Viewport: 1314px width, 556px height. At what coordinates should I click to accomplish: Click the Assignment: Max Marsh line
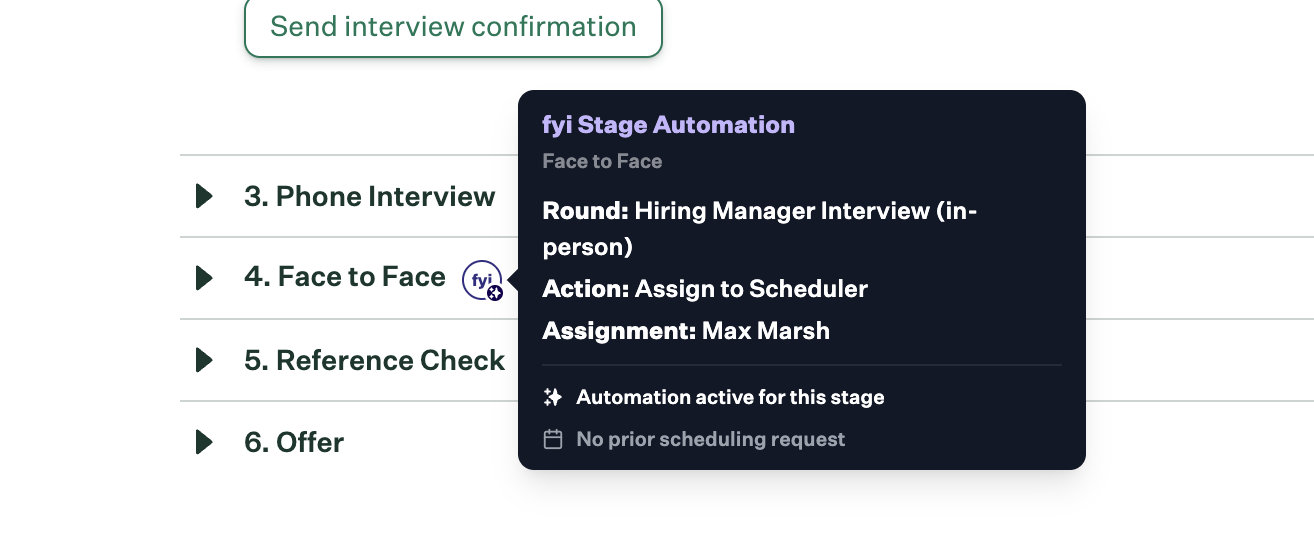(x=686, y=331)
